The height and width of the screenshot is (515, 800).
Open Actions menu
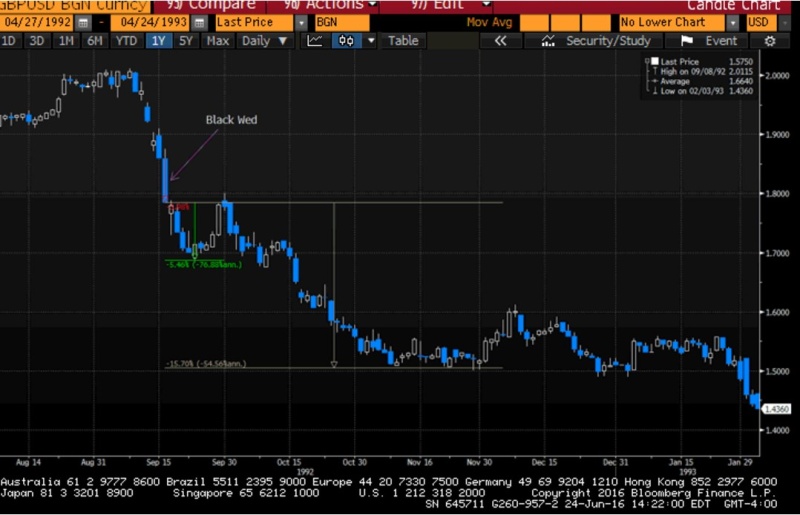click(331, 5)
